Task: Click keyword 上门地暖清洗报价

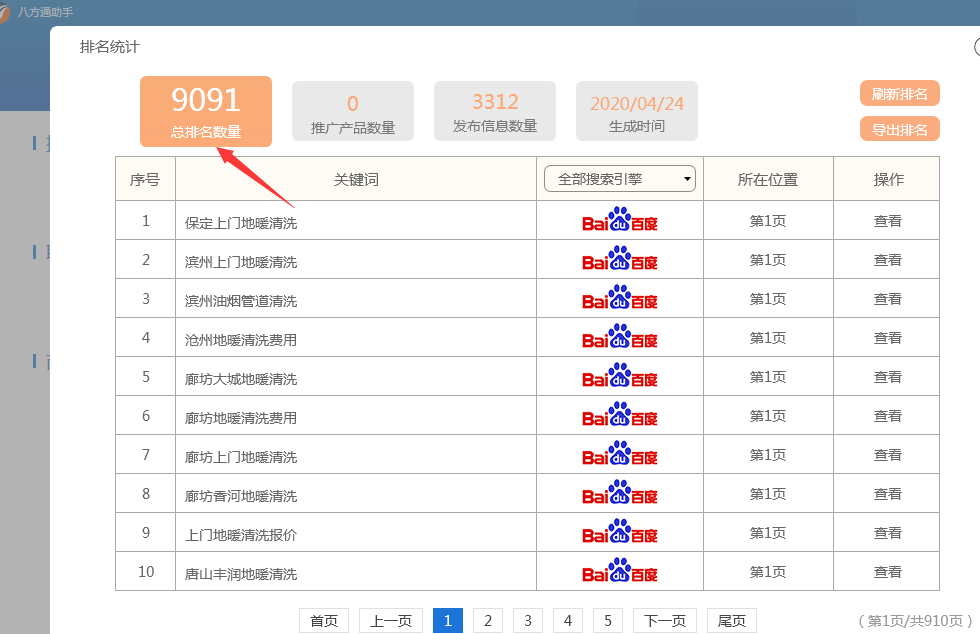Action: (241, 535)
